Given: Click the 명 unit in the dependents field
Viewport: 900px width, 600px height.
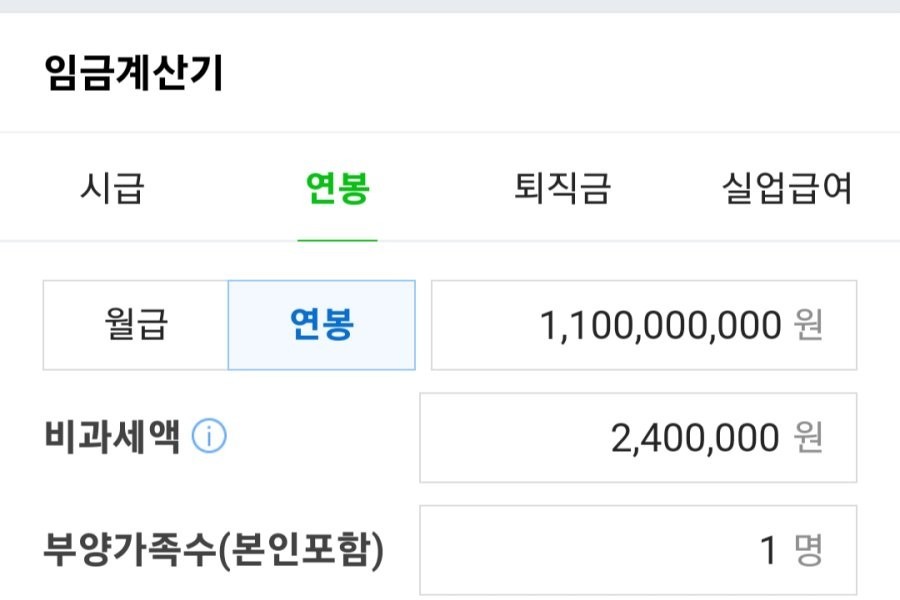Looking at the screenshot, I should 808,551.
